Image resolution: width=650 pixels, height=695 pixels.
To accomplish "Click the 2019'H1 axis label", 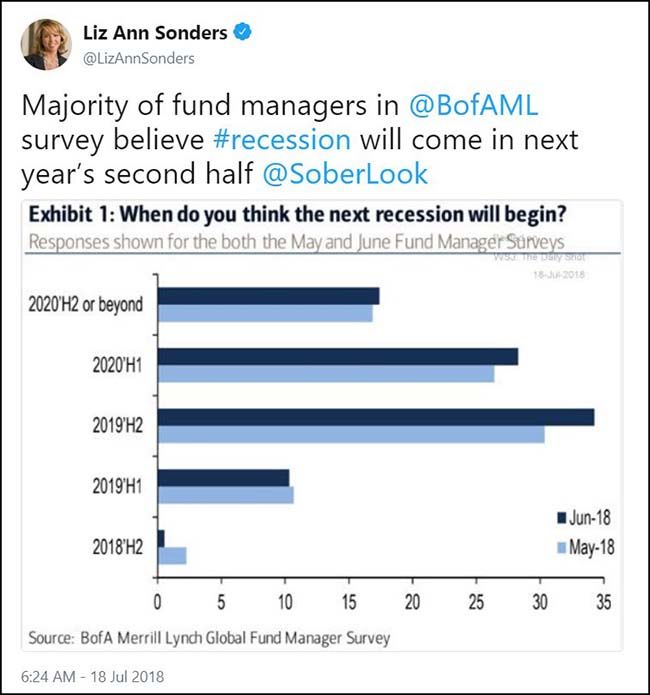I will click(114, 486).
